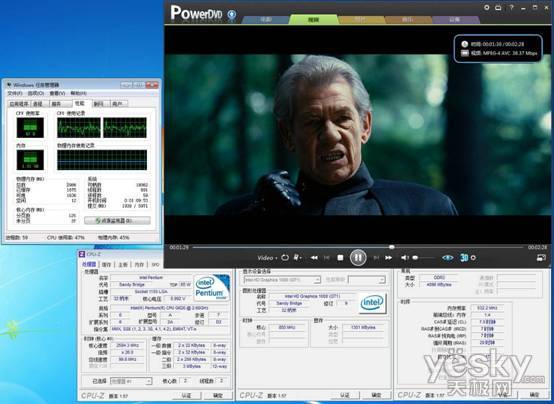
Task: Open the CPU-Z processor selection dropdown
Action: (131, 381)
